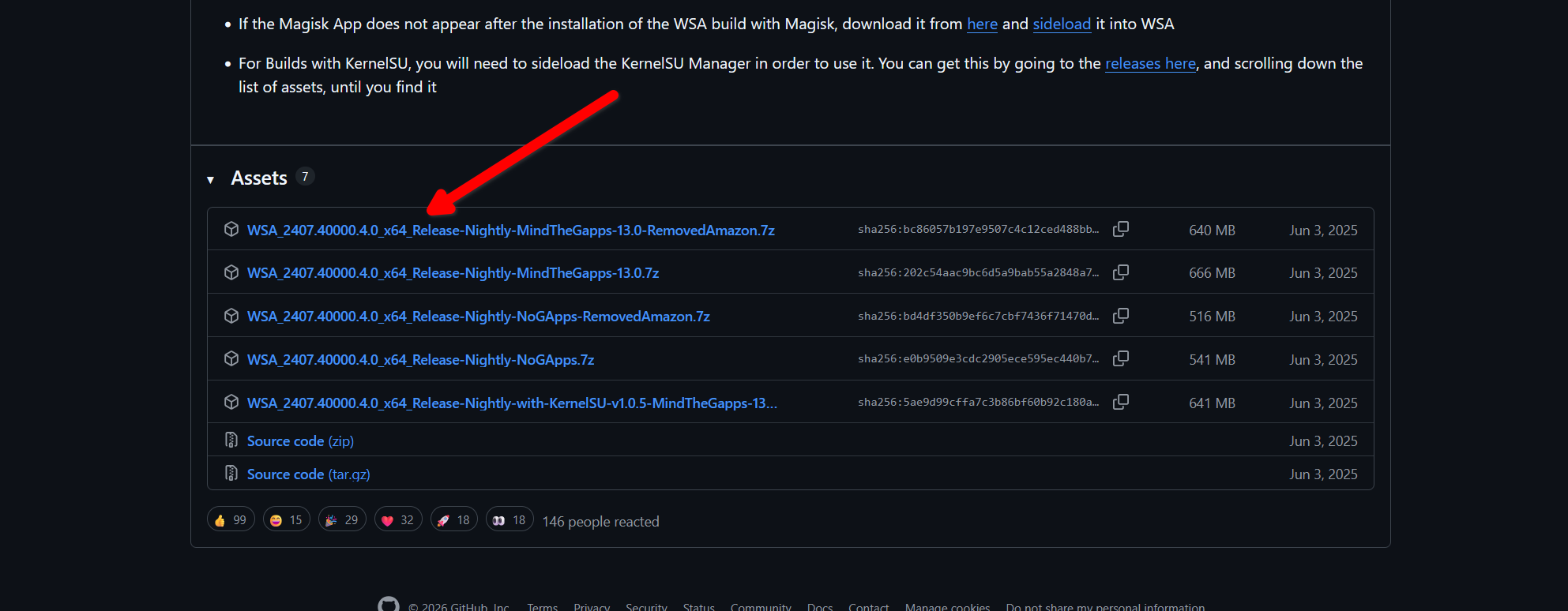Select the '641 MB' file size
1568x611 pixels.
tap(1212, 403)
